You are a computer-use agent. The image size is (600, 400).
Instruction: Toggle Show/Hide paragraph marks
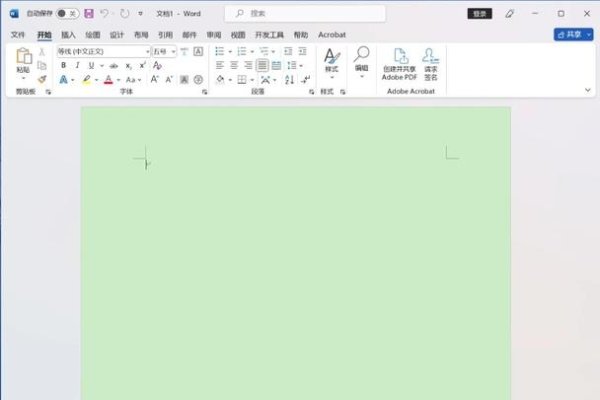coord(305,80)
